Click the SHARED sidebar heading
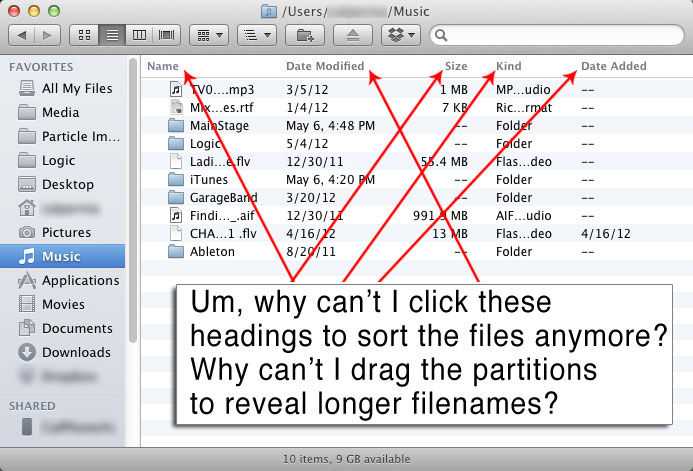693x471 pixels. (x=32, y=406)
